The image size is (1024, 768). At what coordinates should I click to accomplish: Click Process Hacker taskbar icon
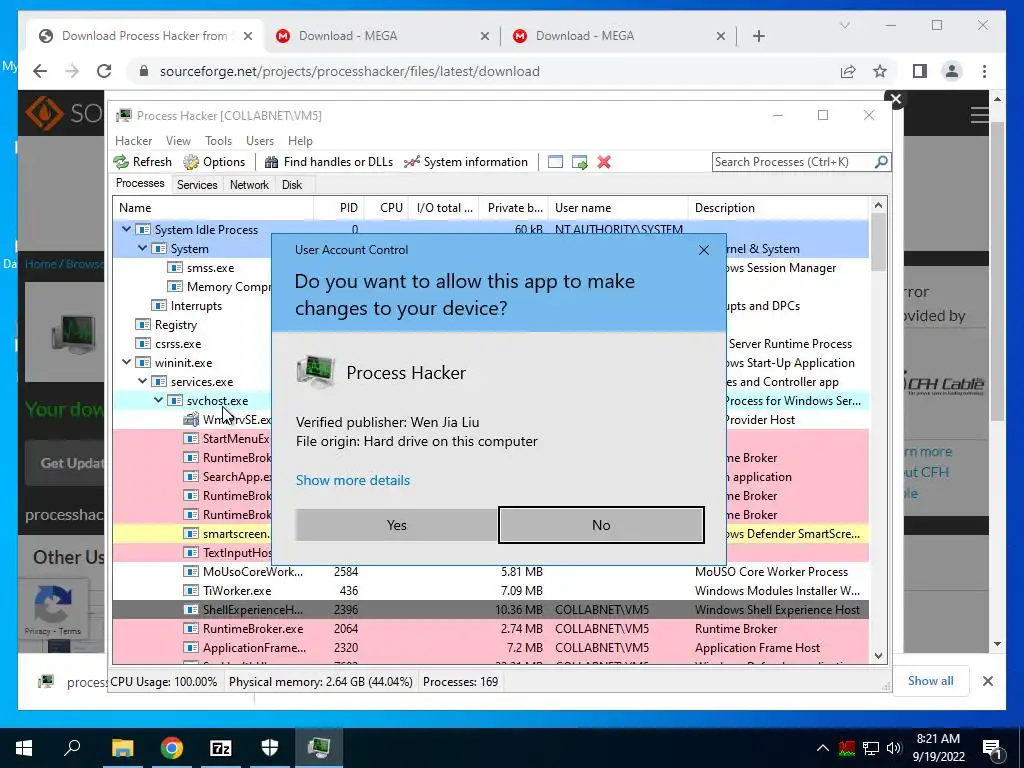click(x=319, y=748)
